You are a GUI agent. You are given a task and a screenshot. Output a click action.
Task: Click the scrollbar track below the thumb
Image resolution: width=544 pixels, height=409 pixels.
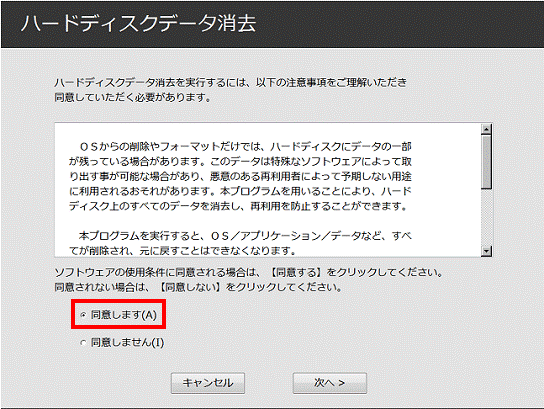pyautogui.click(x=486, y=218)
